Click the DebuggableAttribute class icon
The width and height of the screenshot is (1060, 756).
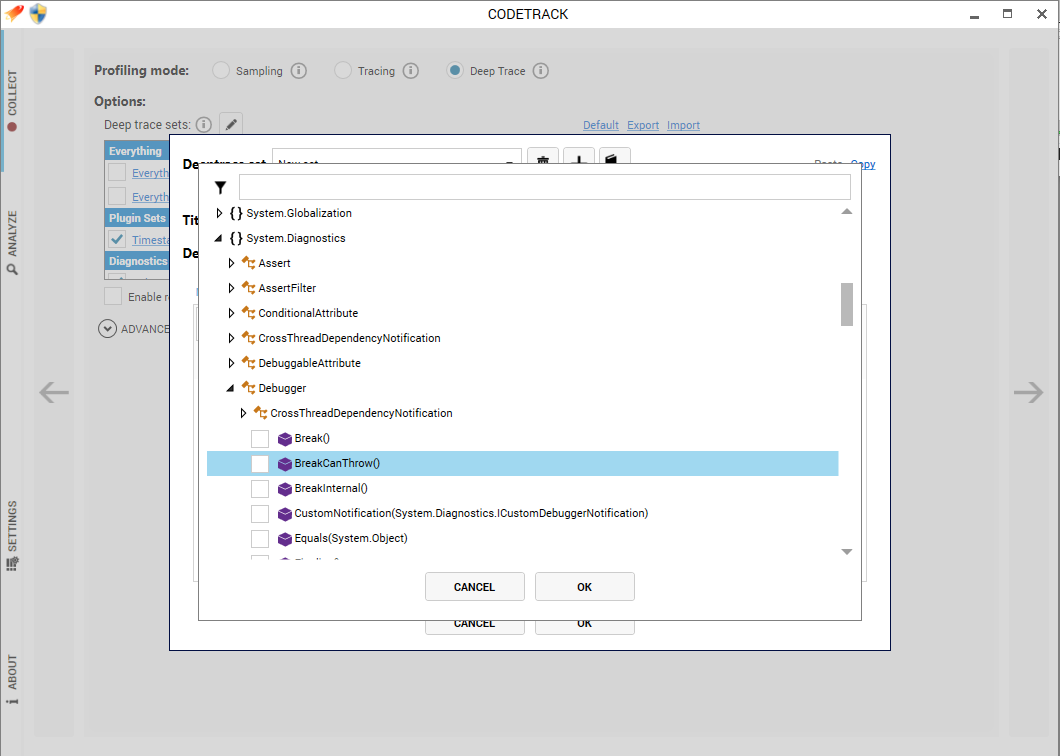pos(249,363)
